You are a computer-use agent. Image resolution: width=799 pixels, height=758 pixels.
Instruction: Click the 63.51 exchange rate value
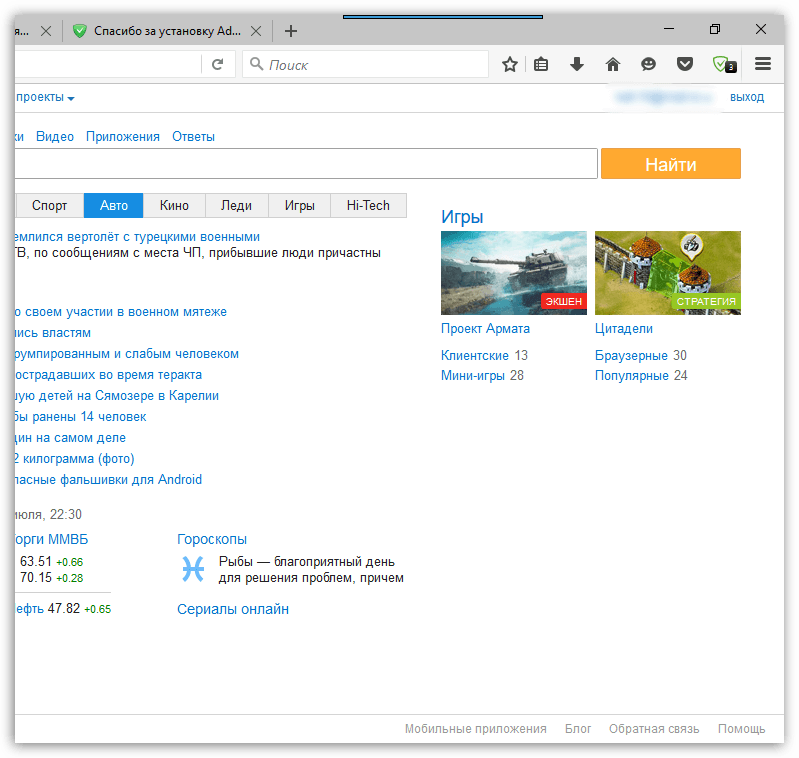(36, 561)
